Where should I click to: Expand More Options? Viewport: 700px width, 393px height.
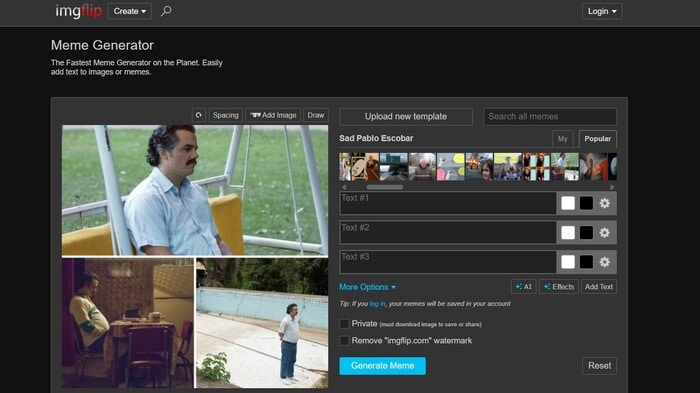pos(367,287)
